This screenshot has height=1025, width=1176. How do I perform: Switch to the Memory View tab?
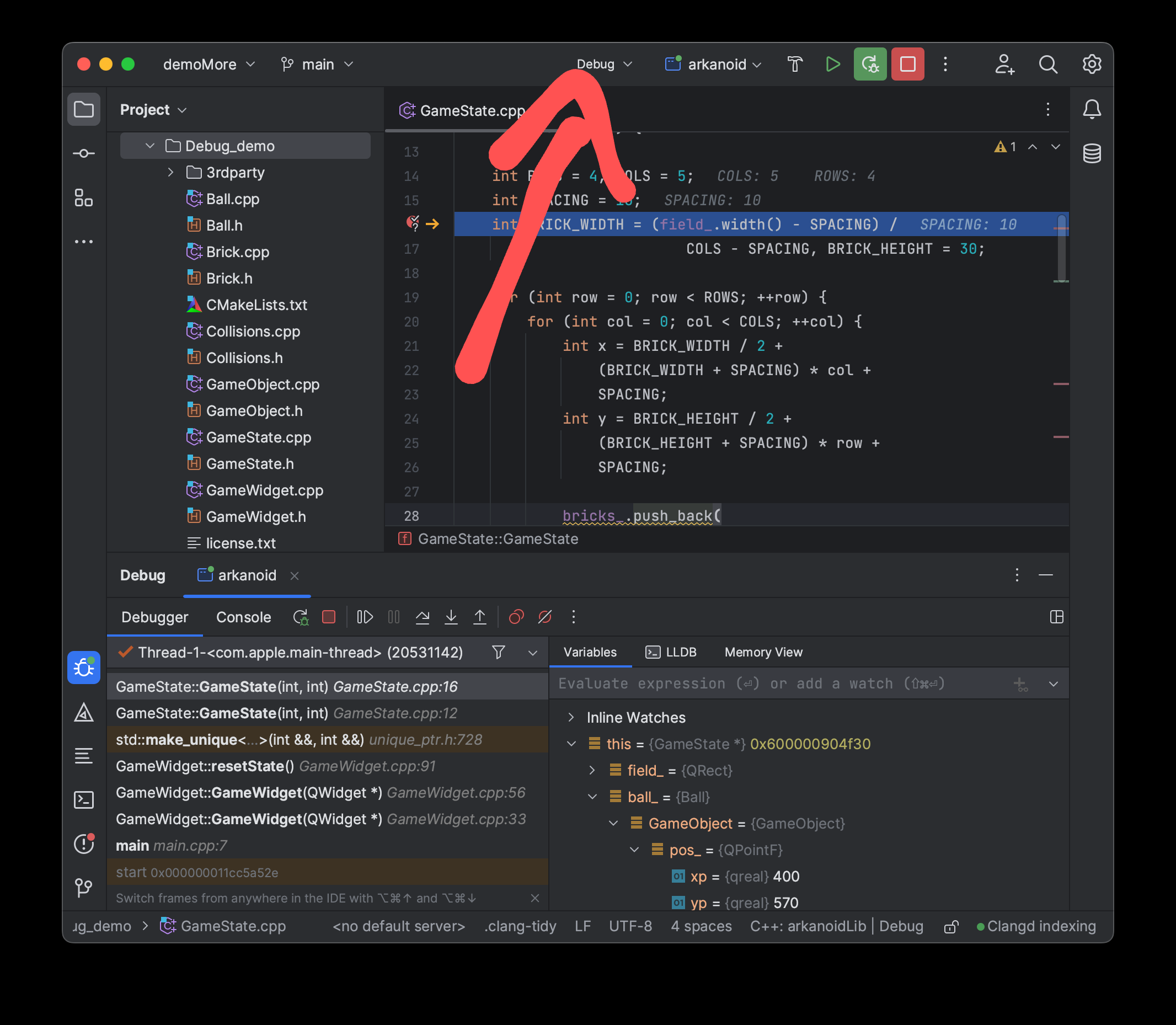(763, 652)
